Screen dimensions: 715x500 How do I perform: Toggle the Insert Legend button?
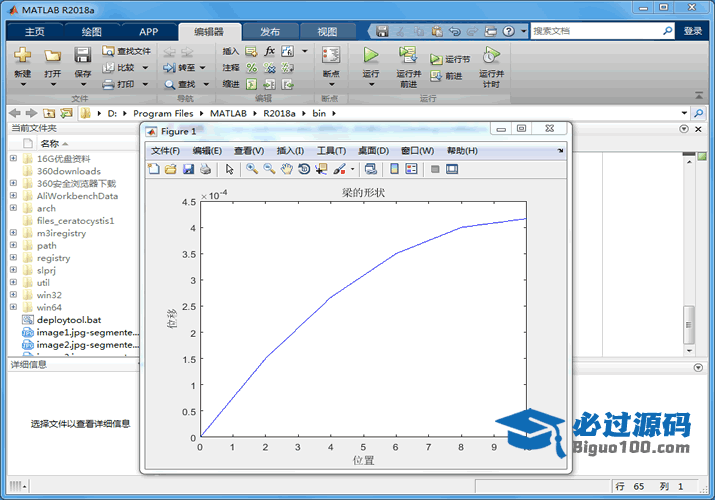click(x=411, y=169)
